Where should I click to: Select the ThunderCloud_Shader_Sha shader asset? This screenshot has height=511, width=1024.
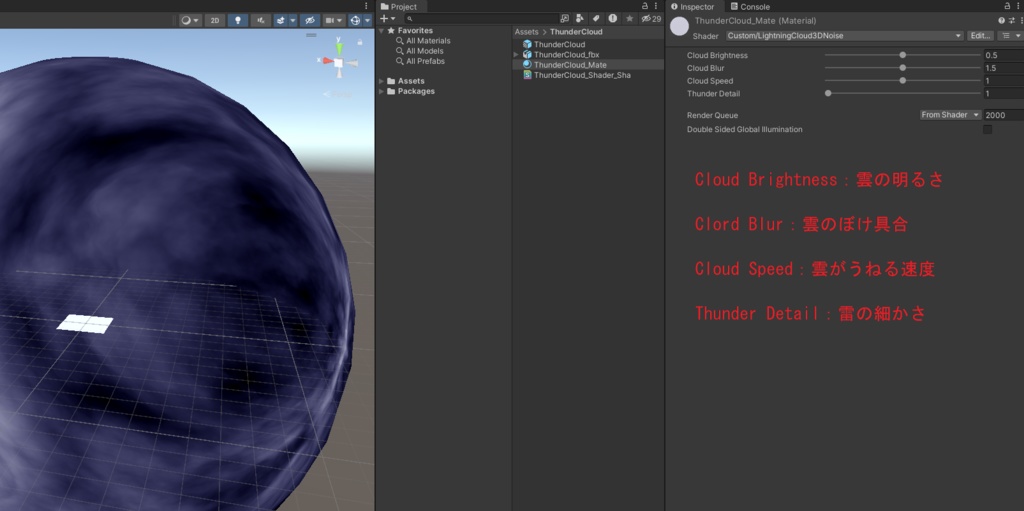point(582,75)
